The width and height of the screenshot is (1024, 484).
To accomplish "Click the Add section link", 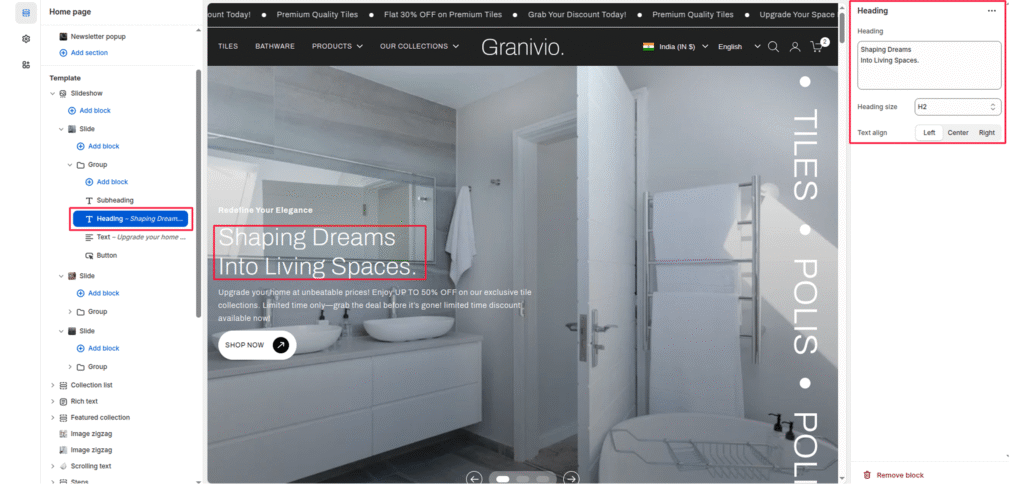I will 89,52.
